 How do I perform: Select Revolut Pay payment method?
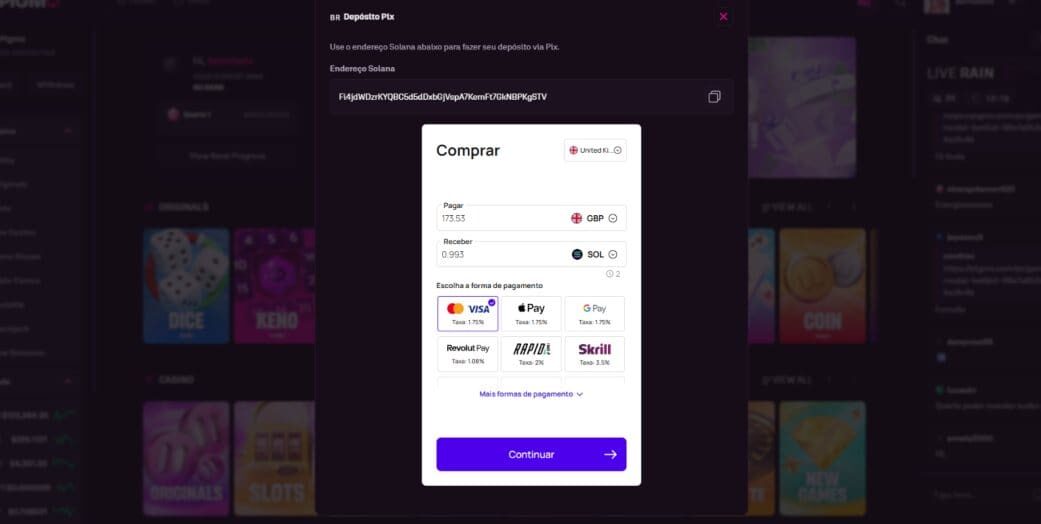(x=467, y=353)
